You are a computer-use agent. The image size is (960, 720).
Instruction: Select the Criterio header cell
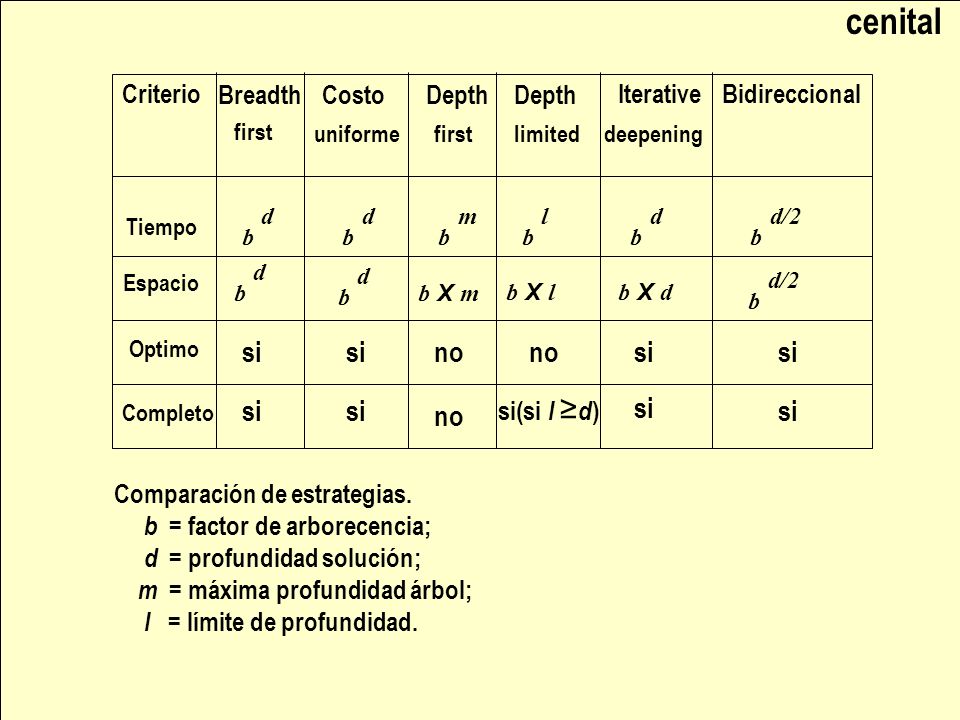[164, 126]
